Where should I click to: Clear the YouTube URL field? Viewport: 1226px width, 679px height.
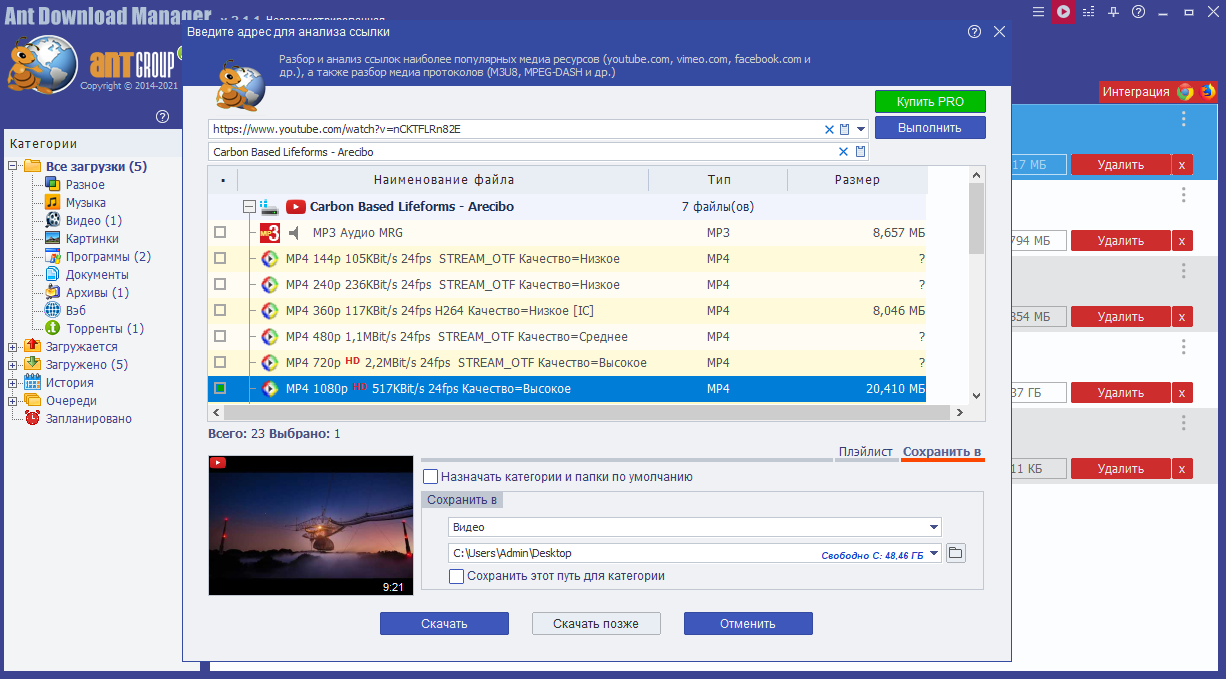click(x=829, y=129)
